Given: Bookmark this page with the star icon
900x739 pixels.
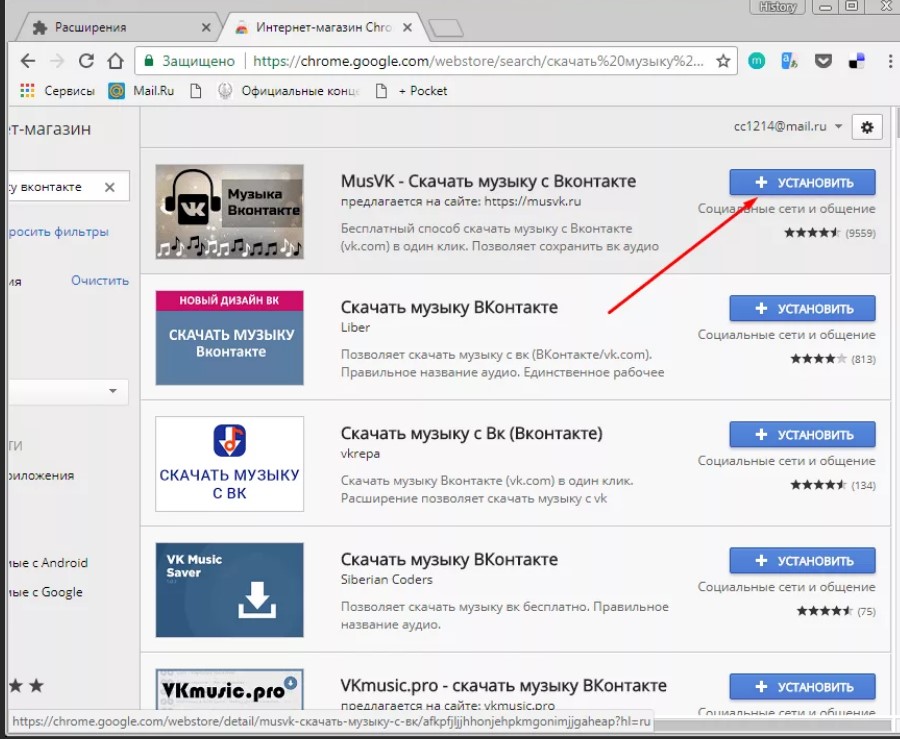Looking at the screenshot, I should 723,60.
